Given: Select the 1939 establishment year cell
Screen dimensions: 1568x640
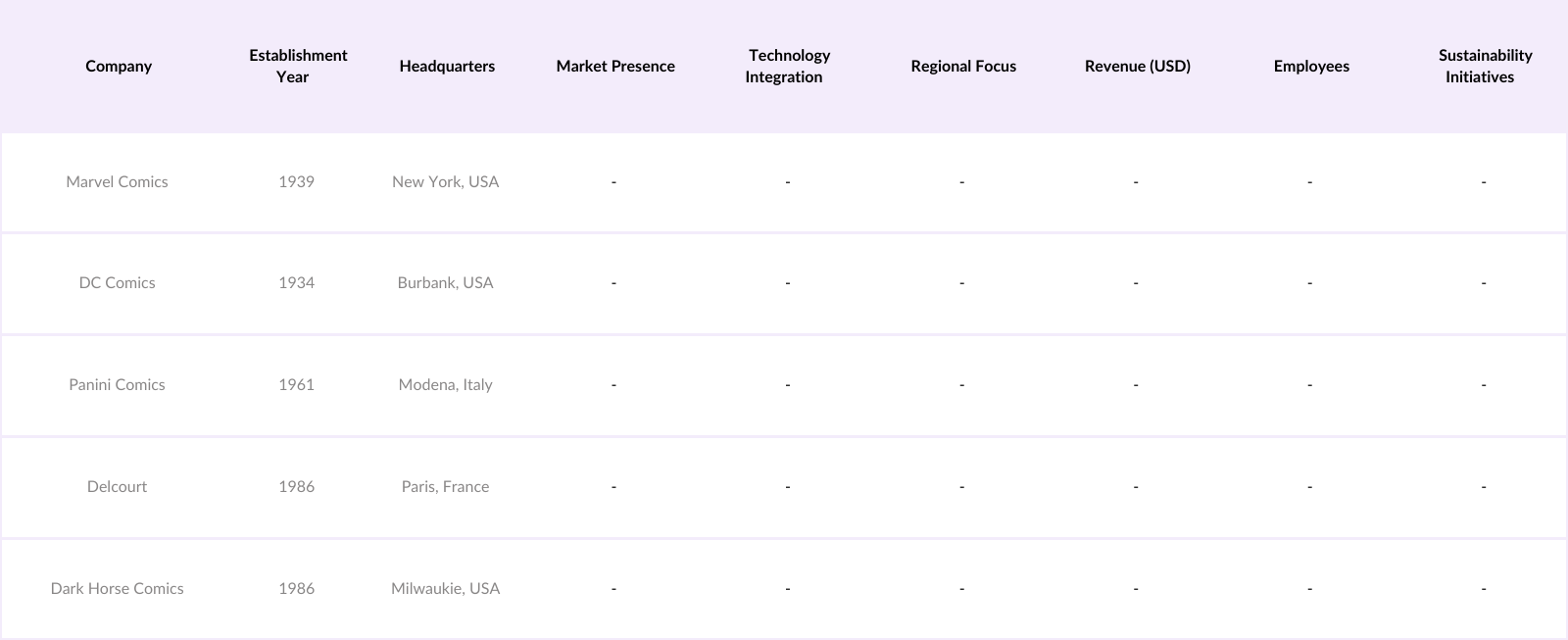Looking at the screenshot, I should tap(296, 181).
